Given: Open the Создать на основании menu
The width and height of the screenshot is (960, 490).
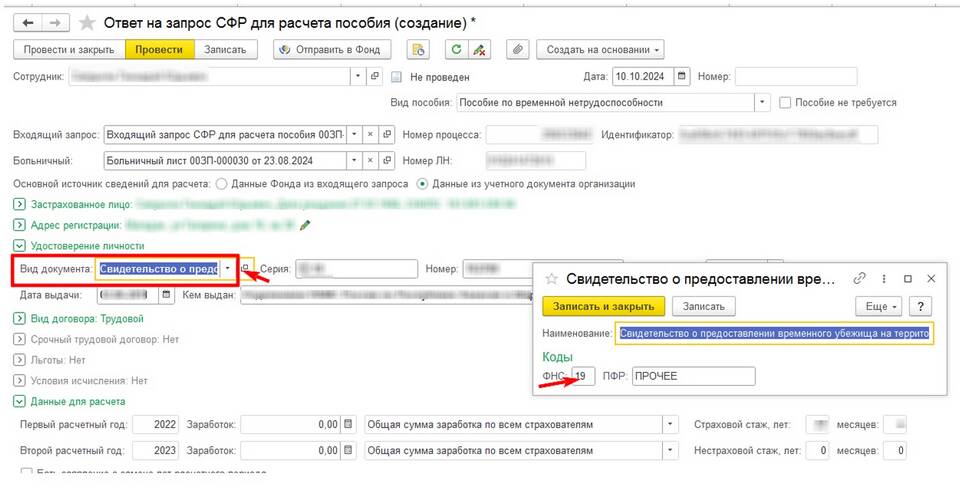Looking at the screenshot, I should pyautogui.click(x=600, y=49).
